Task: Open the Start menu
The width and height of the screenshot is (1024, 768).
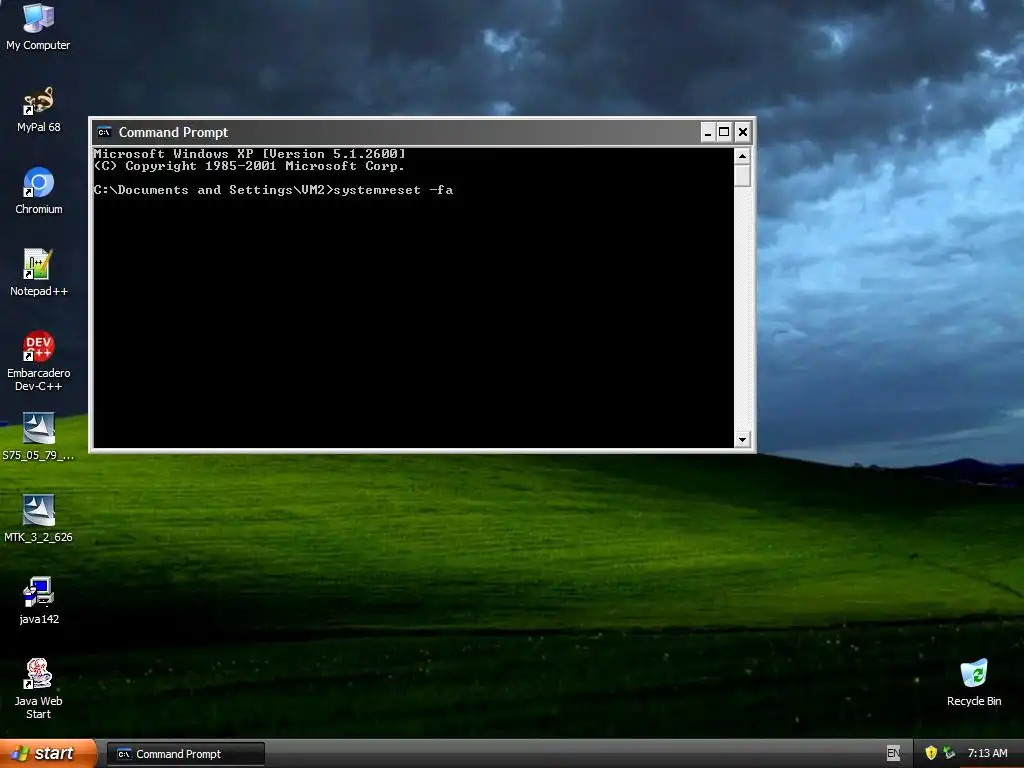Action: [48, 753]
